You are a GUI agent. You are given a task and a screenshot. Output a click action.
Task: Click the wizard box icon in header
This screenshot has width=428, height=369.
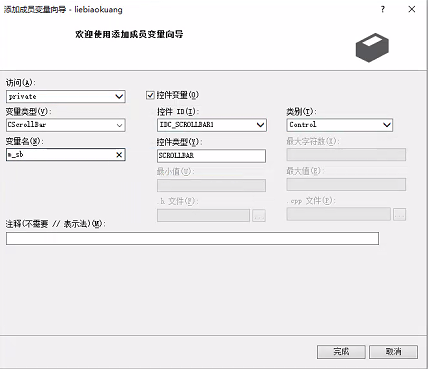point(372,47)
